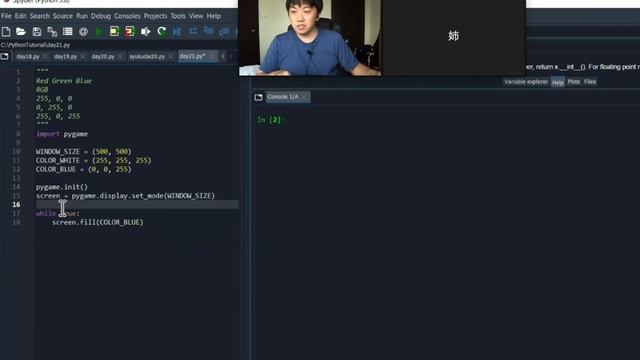The image size is (640, 360).
Task: Switch to the day19.py editor tab
Action: click(65, 56)
